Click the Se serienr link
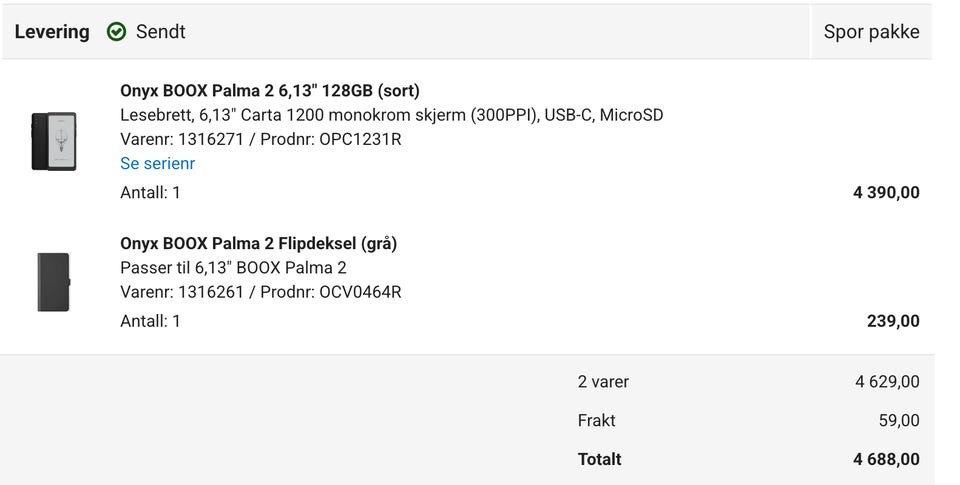The width and height of the screenshot is (960, 485). [x=157, y=164]
